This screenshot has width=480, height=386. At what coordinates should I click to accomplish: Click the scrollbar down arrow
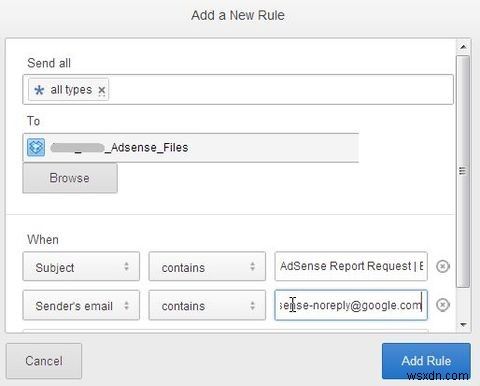[x=463, y=324]
